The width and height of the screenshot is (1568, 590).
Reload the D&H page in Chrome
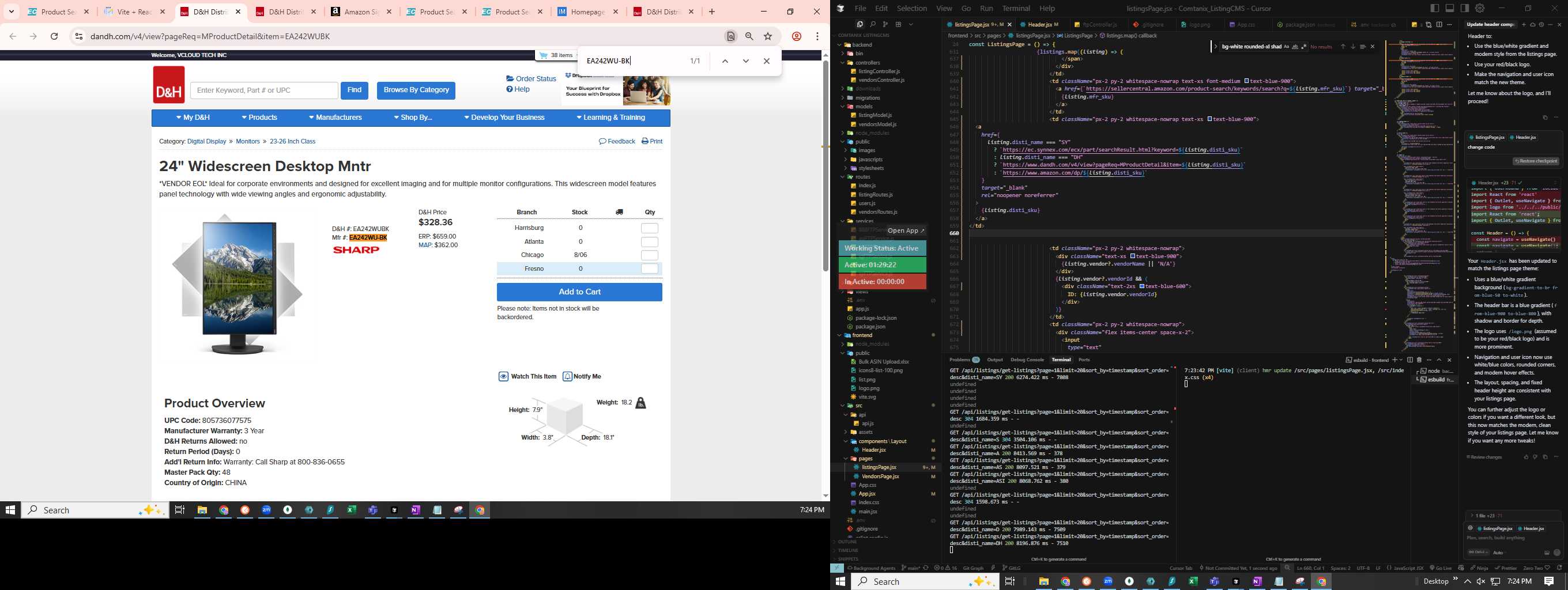pyautogui.click(x=54, y=36)
